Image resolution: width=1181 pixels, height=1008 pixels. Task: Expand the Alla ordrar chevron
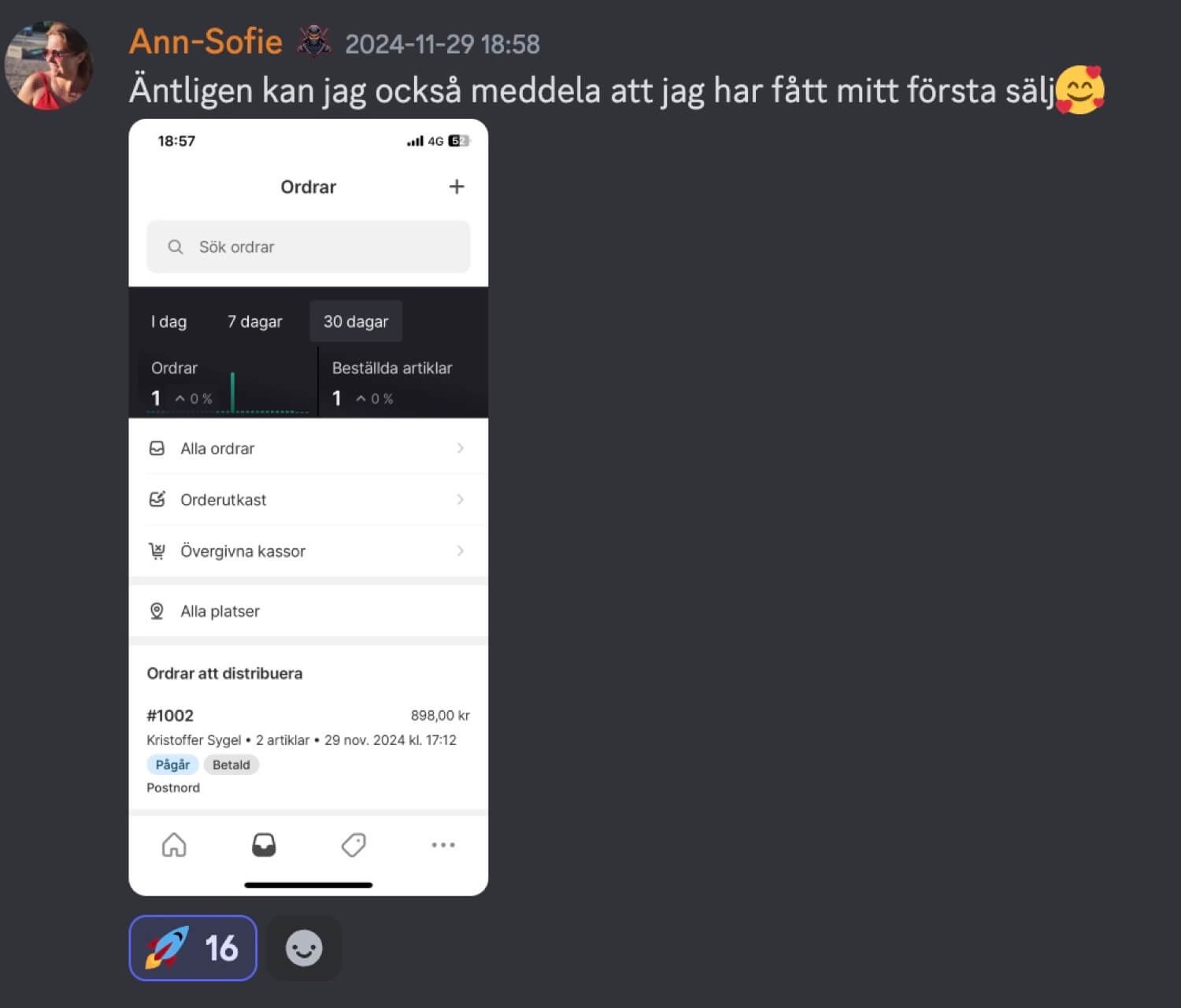(x=461, y=448)
